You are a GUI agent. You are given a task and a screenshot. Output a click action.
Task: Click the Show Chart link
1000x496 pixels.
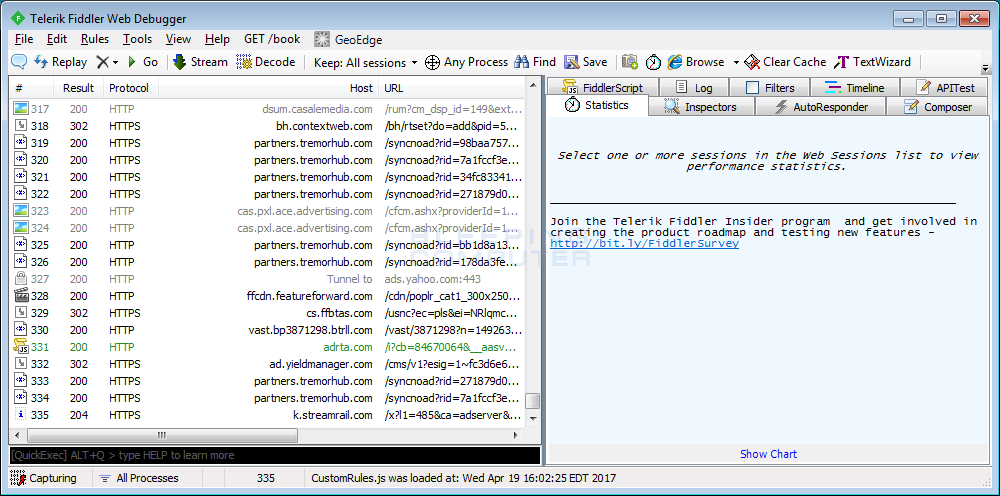pyautogui.click(x=768, y=454)
